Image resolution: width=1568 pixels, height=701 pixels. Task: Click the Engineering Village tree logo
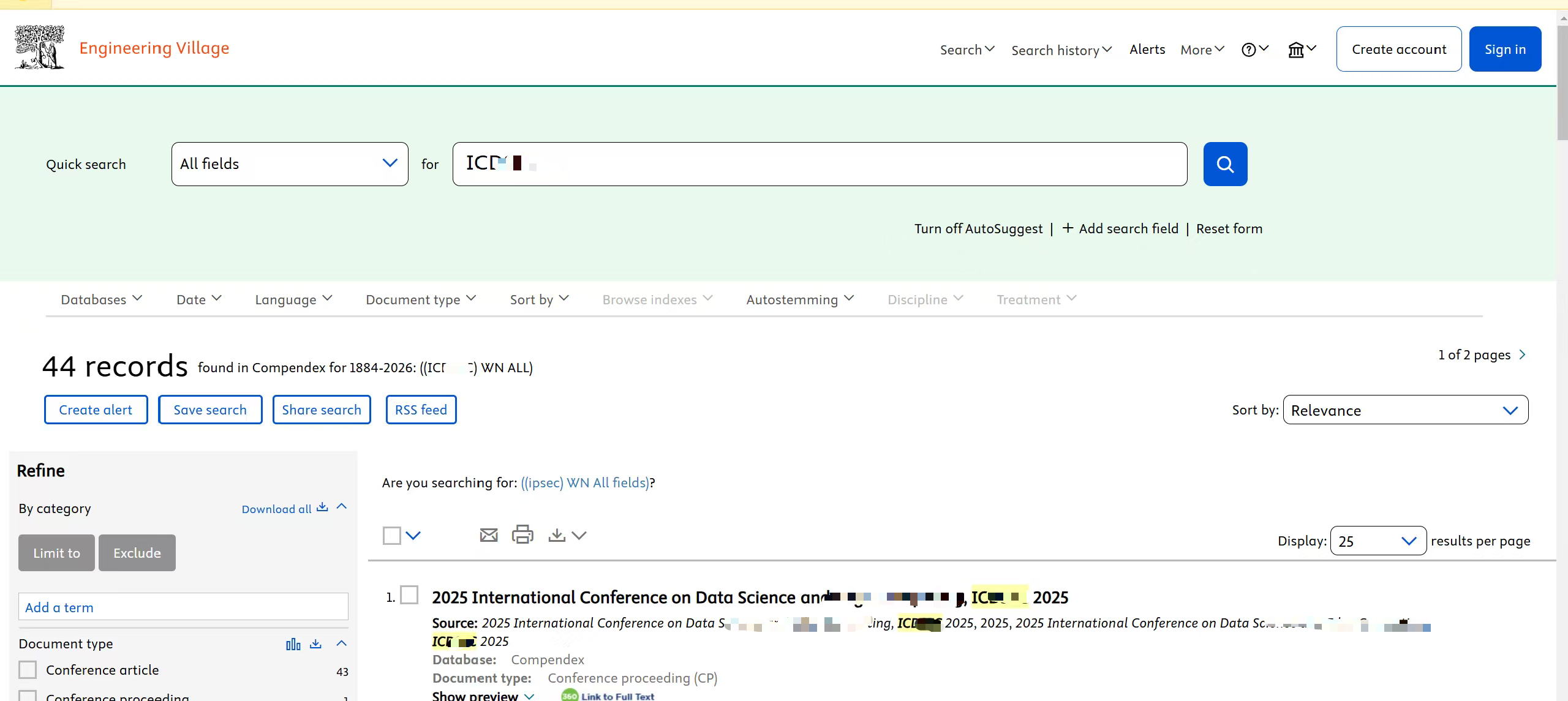click(x=40, y=48)
